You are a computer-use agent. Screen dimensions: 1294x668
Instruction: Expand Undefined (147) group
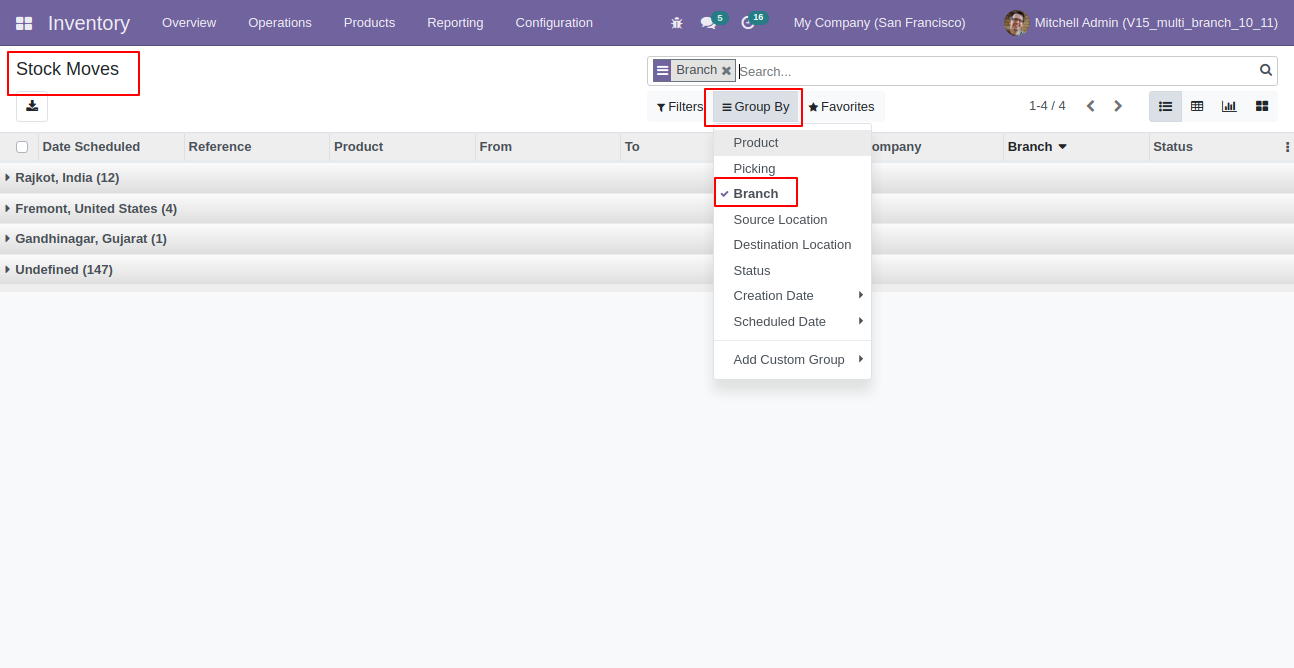(647, 270)
